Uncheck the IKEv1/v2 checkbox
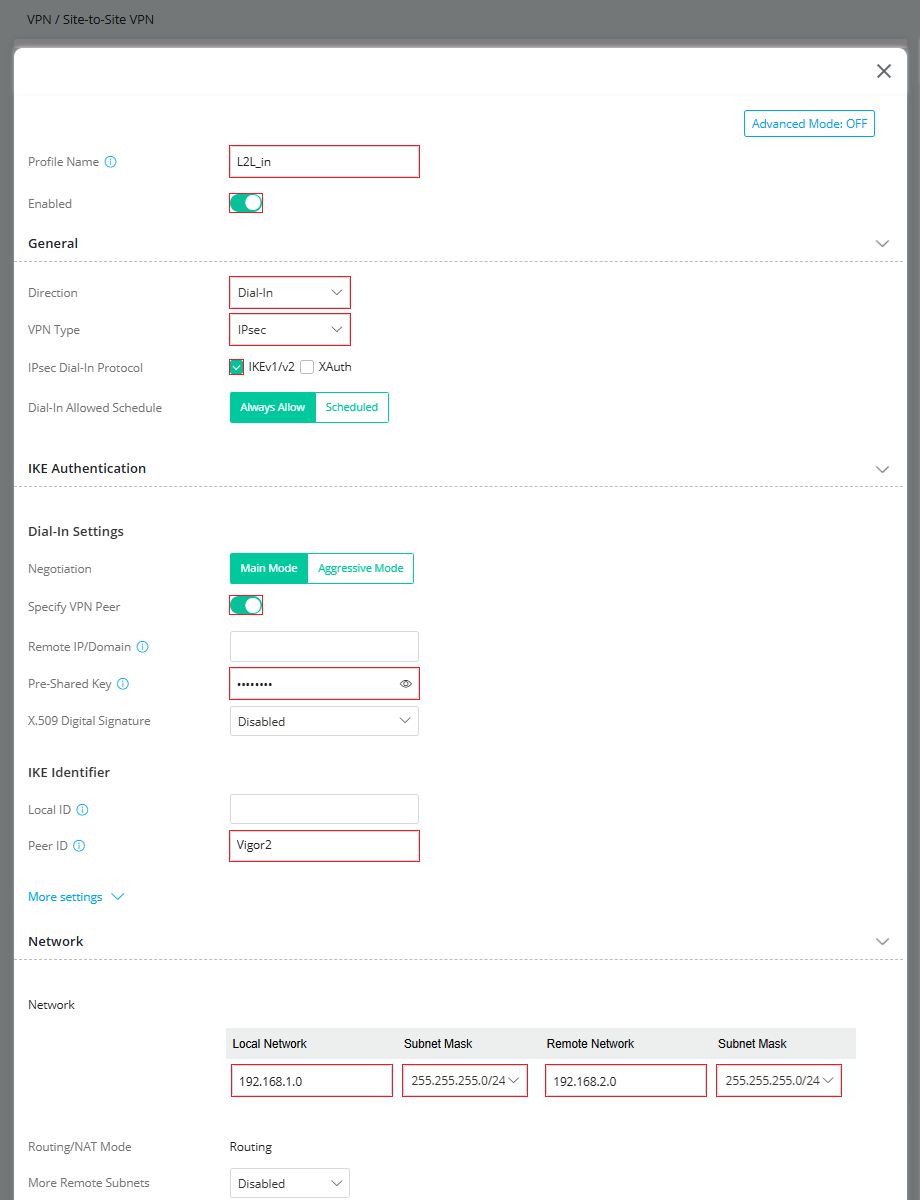This screenshot has height=1200, width=920. click(x=237, y=367)
